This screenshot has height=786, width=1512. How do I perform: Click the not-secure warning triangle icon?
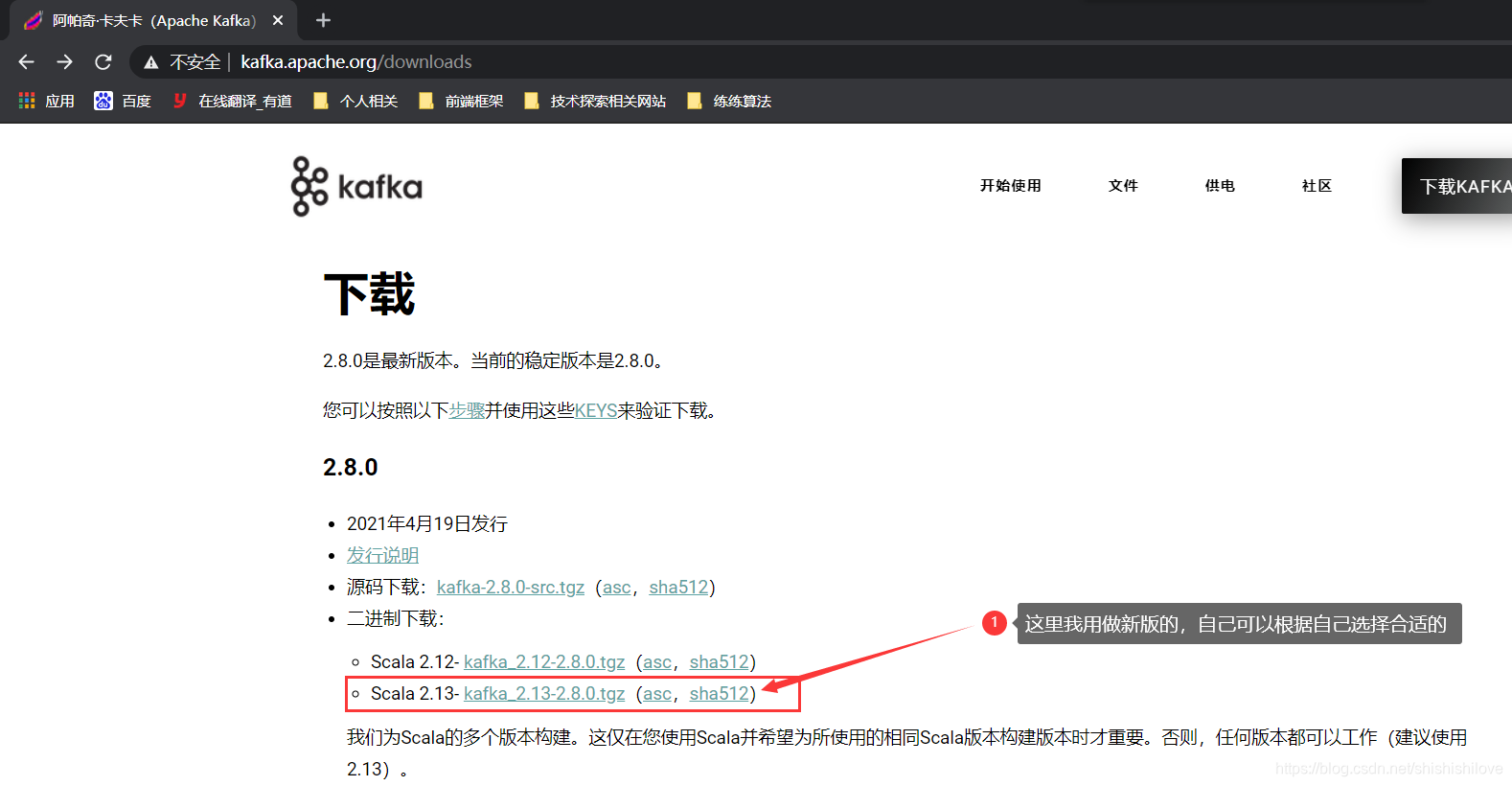pos(150,62)
